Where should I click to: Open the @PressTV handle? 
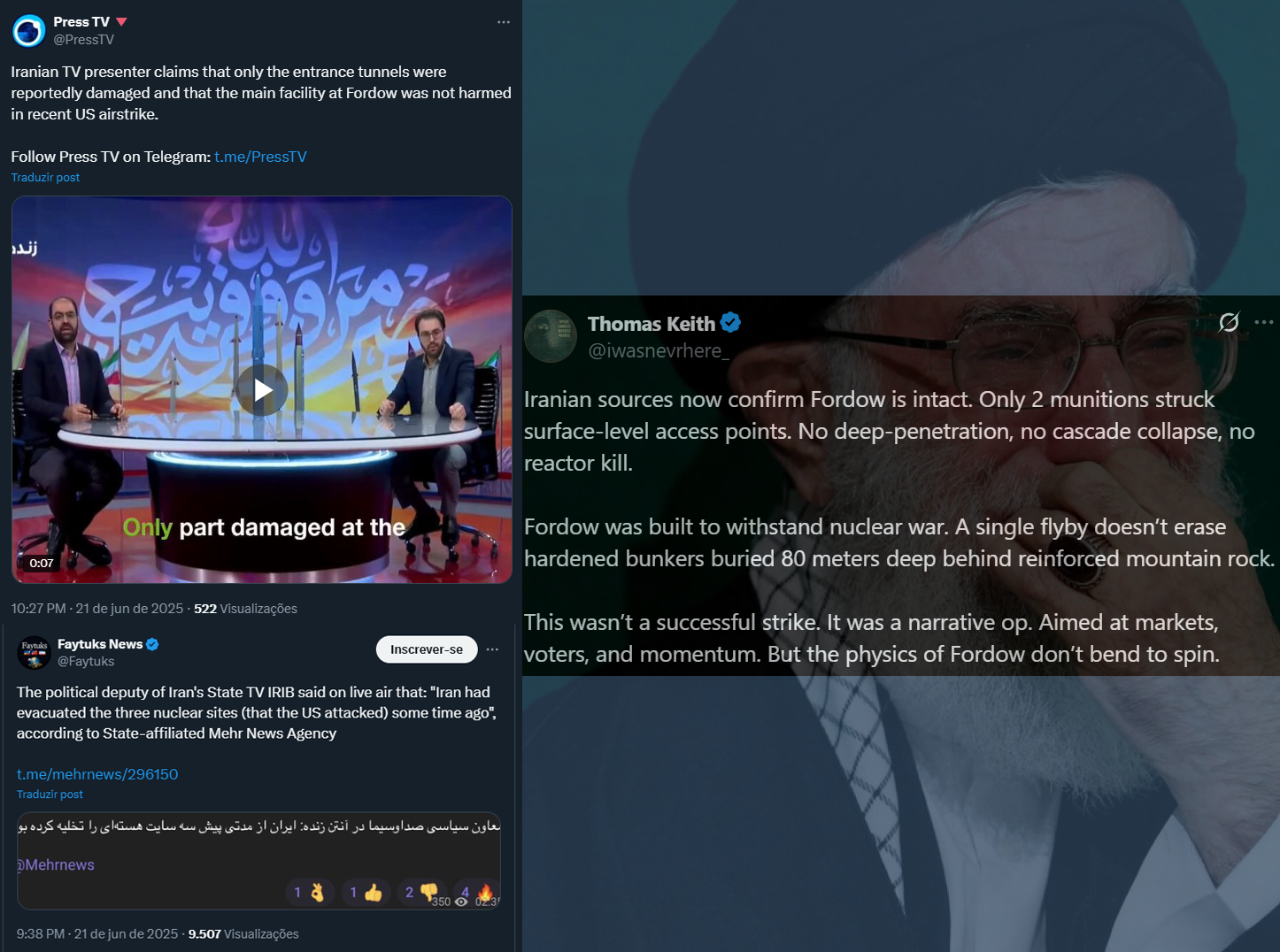click(x=84, y=40)
